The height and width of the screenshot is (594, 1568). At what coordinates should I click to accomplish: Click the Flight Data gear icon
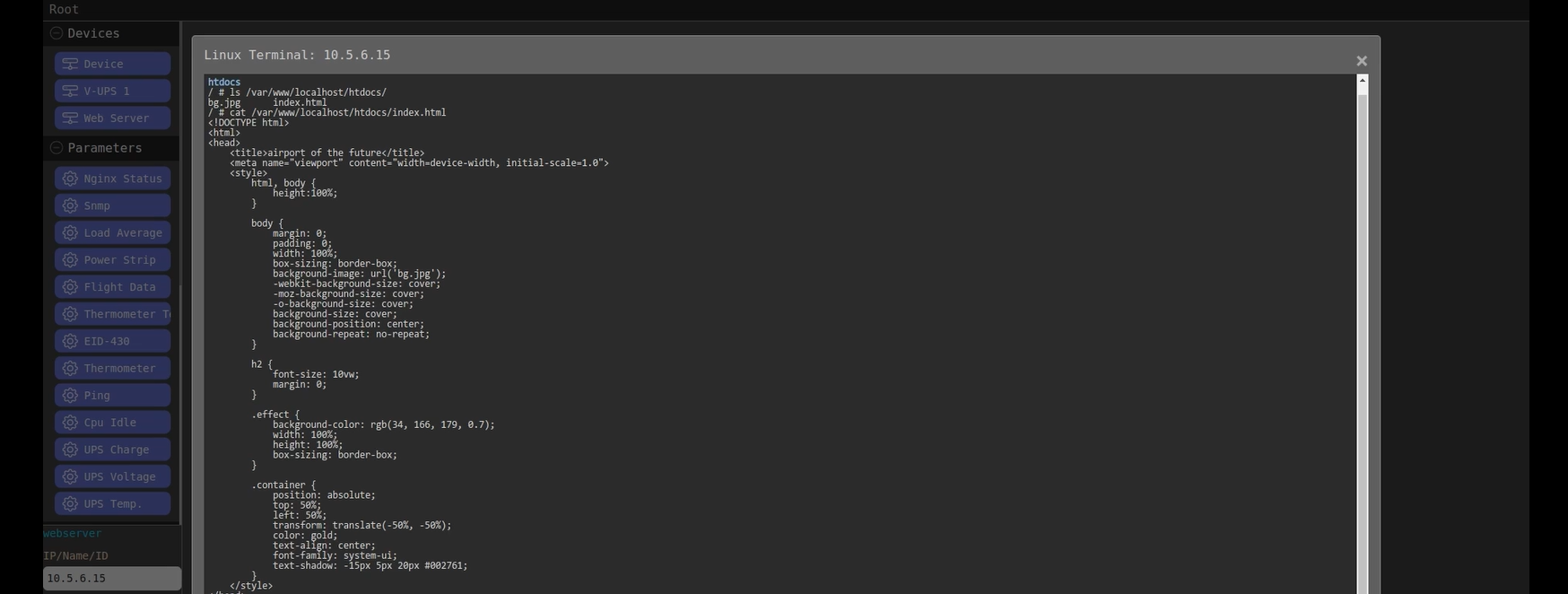70,287
